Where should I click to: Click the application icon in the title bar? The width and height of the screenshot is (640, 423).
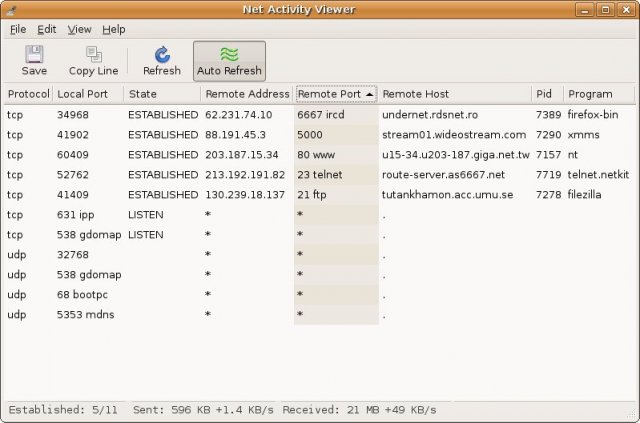click(11, 10)
